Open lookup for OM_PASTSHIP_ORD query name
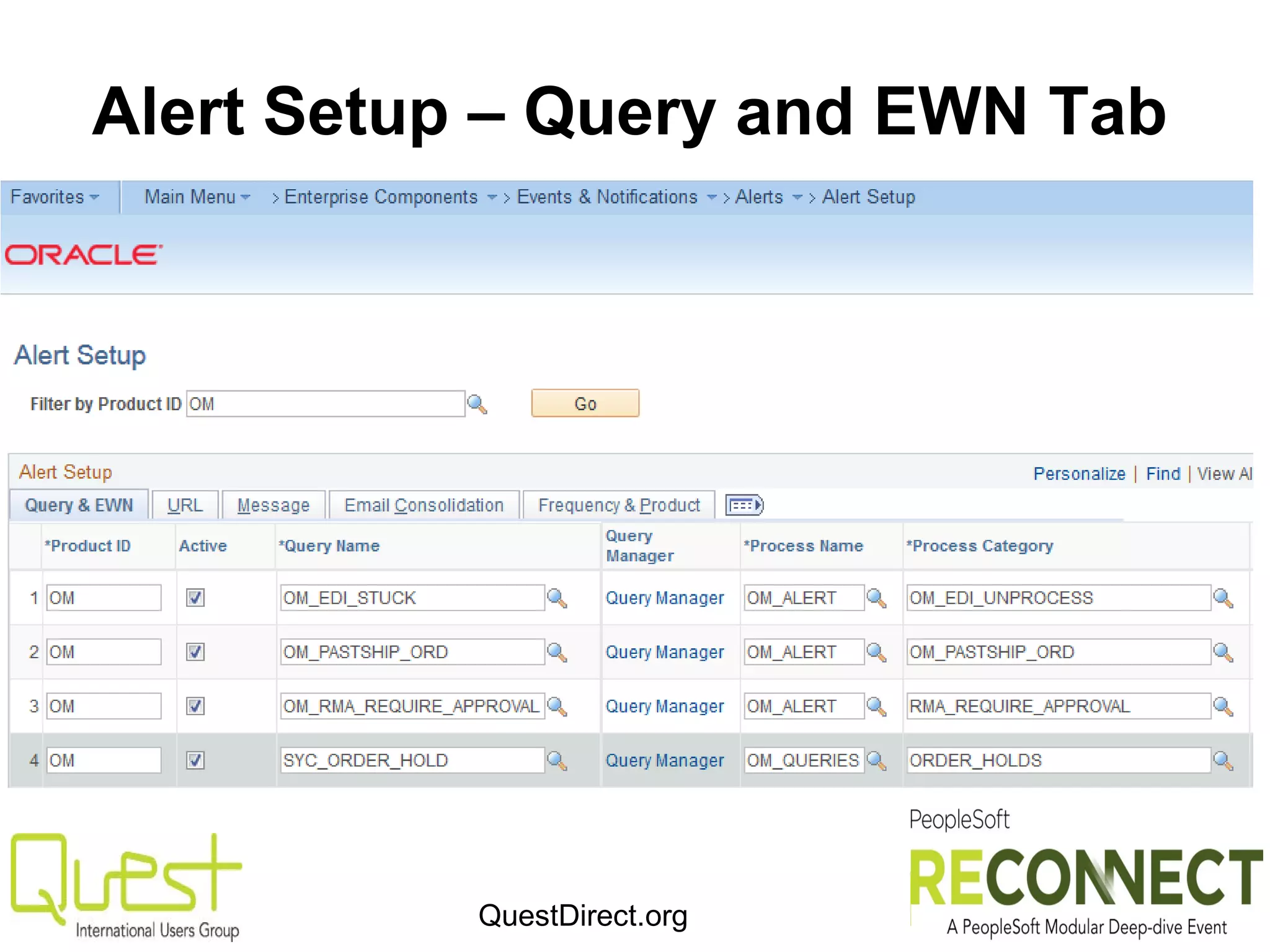The image size is (1270, 952). 557,652
